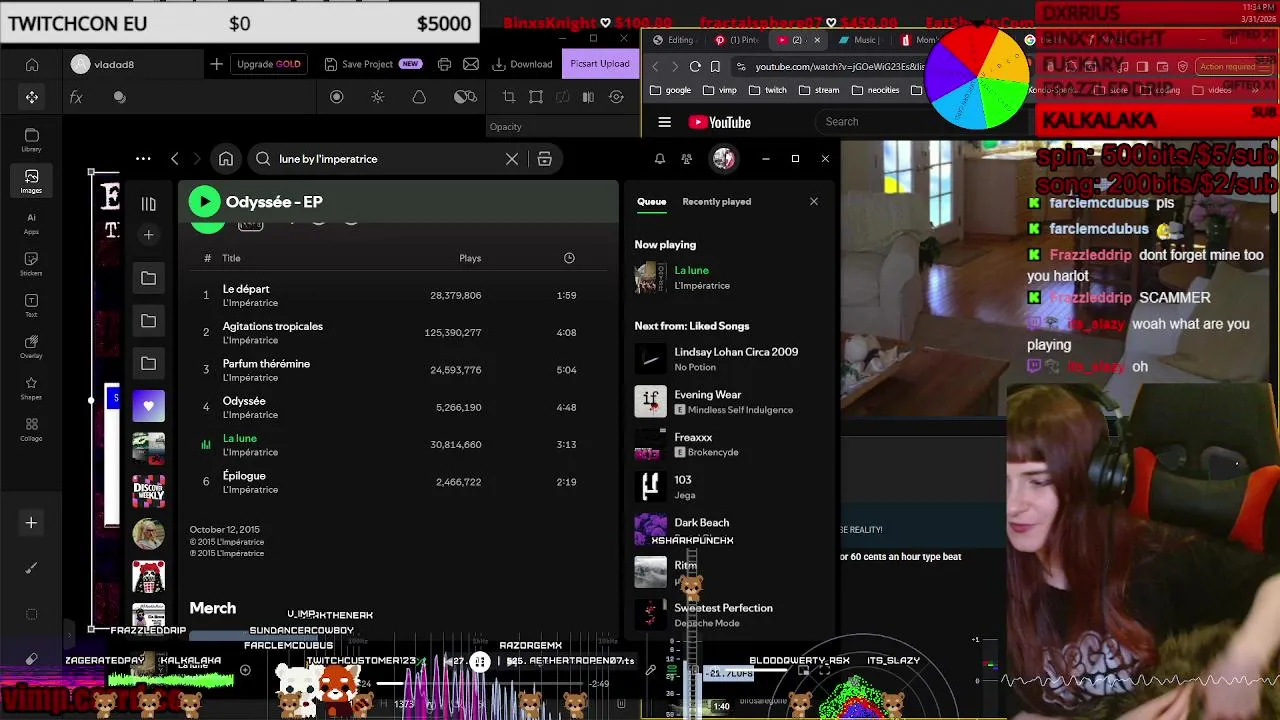Collapse Your Library in Spotify
This screenshot has width=1280, height=720.
pos(148,204)
